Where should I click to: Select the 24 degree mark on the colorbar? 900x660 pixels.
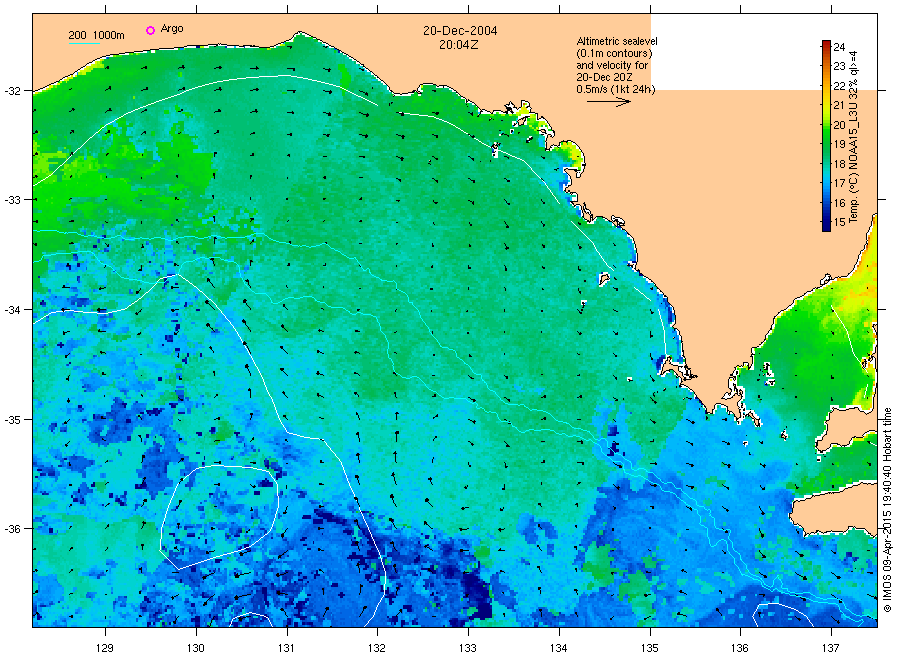839,47
